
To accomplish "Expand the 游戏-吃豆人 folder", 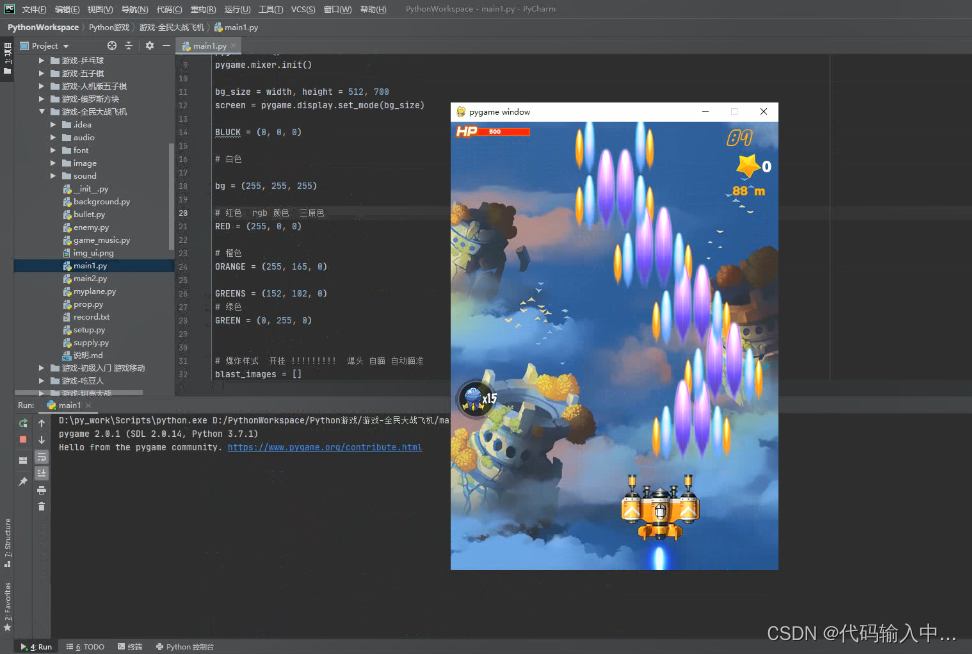I will (x=42, y=381).
